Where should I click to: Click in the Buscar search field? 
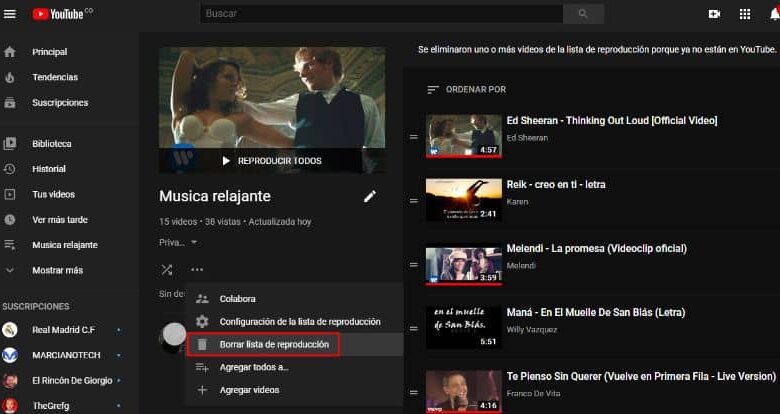382,14
